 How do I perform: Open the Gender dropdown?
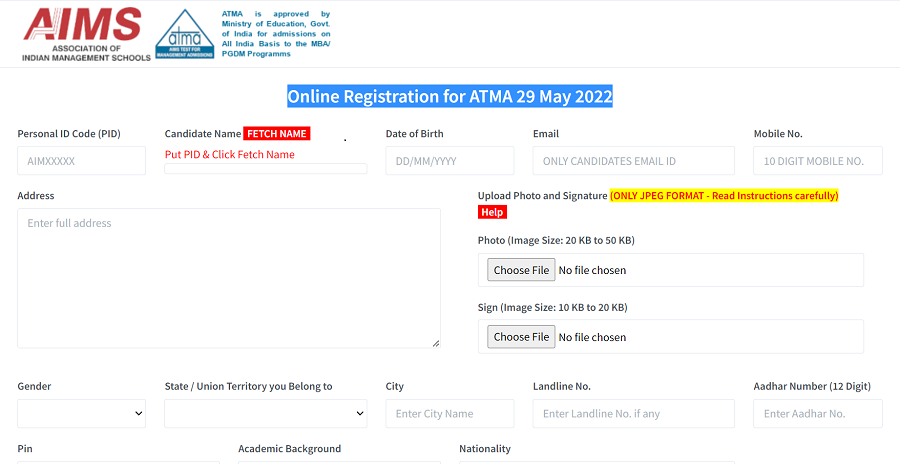pyautogui.click(x=81, y=413)
